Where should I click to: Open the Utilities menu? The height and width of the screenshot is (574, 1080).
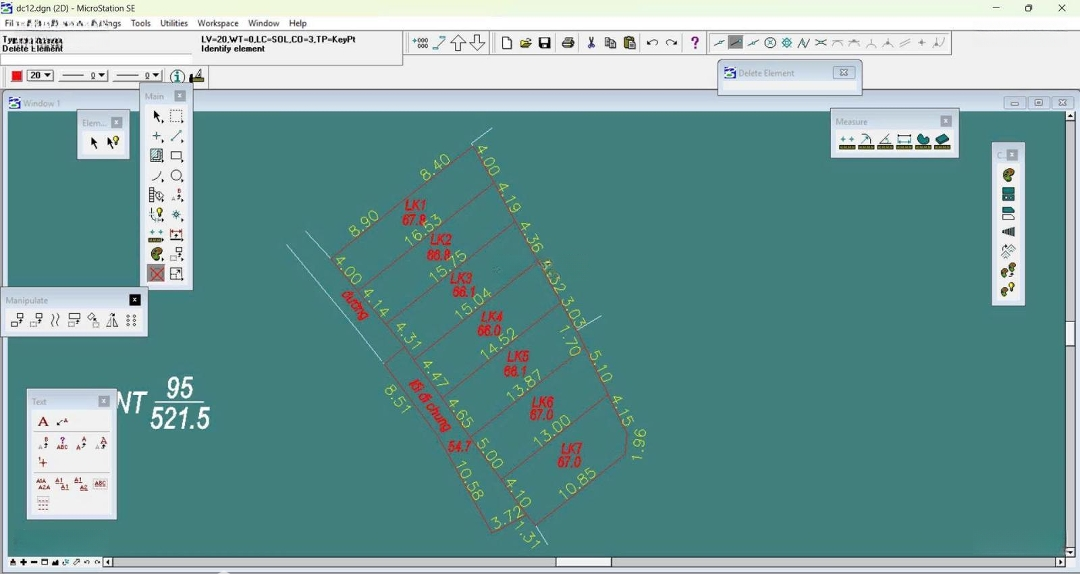[x=174, y=23]
